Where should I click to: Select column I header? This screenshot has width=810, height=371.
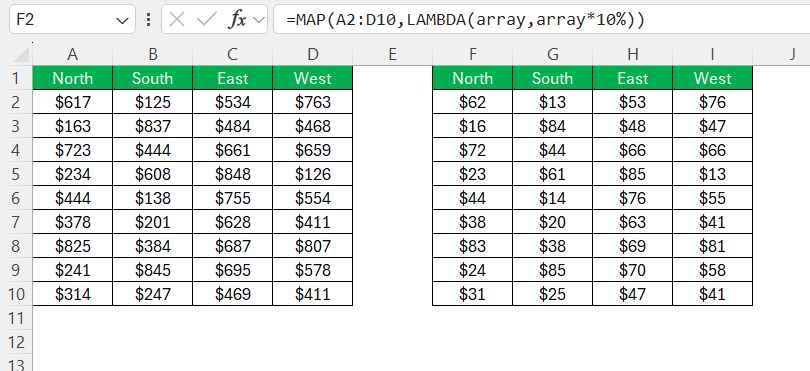click(712, 54)
